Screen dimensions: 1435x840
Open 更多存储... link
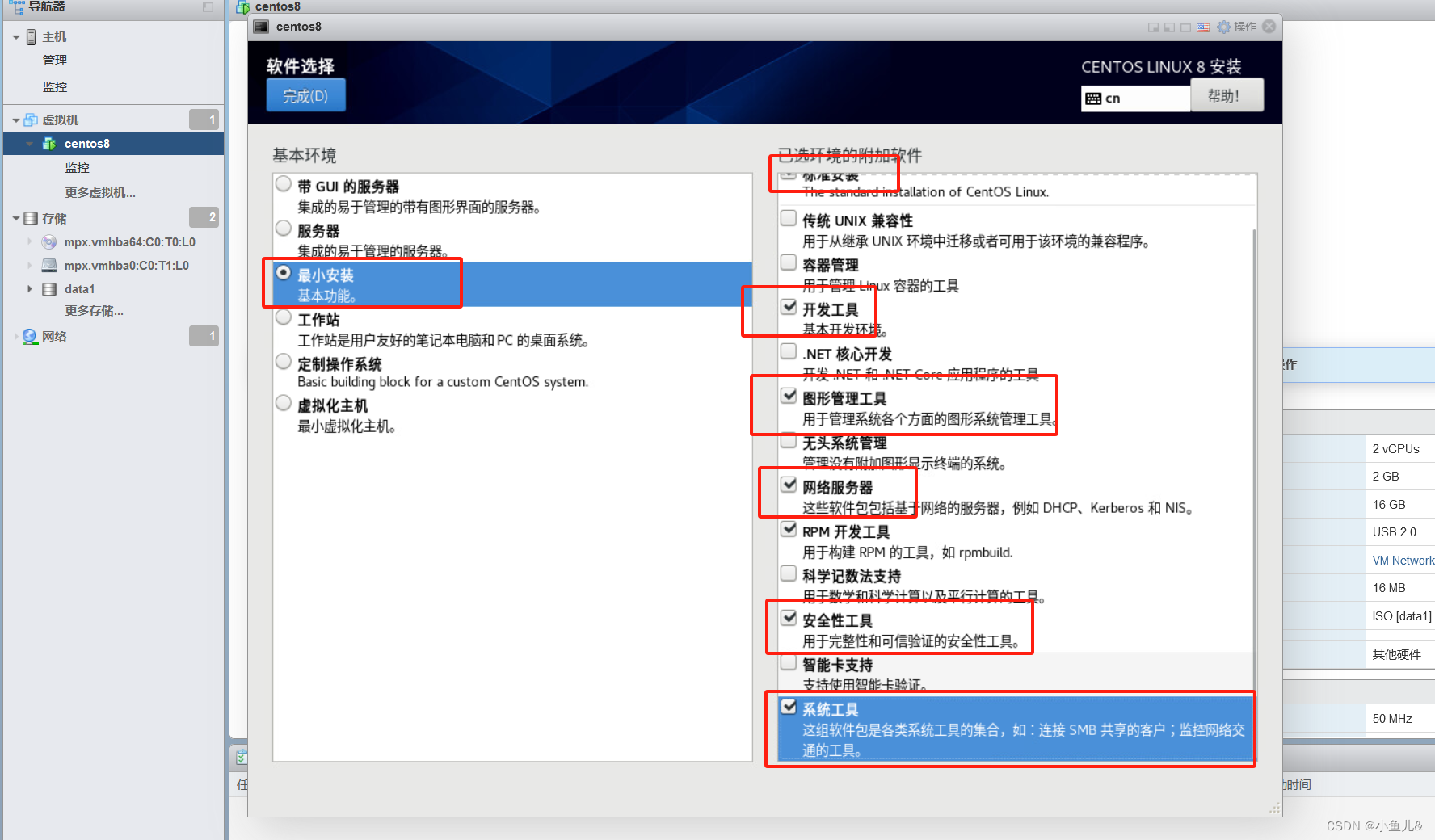[95, 311]
